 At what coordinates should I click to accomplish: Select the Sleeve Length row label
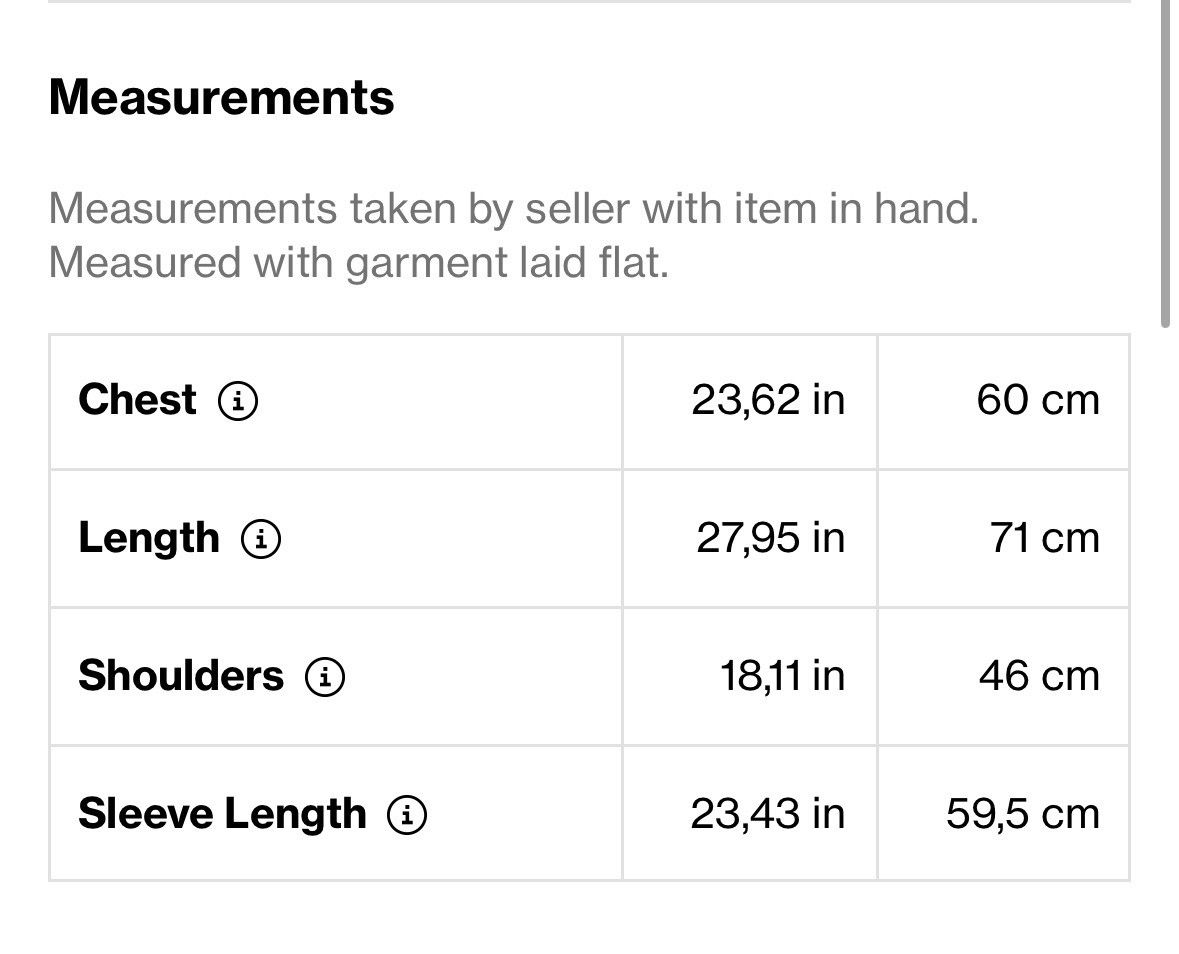tap(223, 815)
